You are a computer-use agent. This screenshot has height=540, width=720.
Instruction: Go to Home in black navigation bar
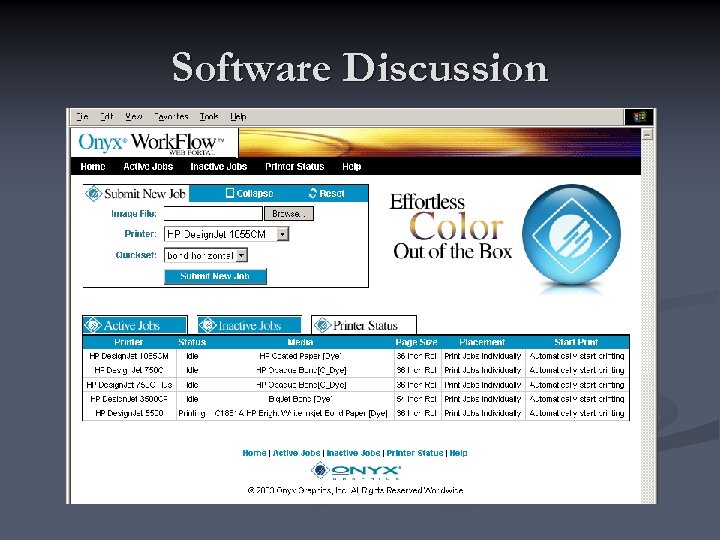(x=93, y=167)
